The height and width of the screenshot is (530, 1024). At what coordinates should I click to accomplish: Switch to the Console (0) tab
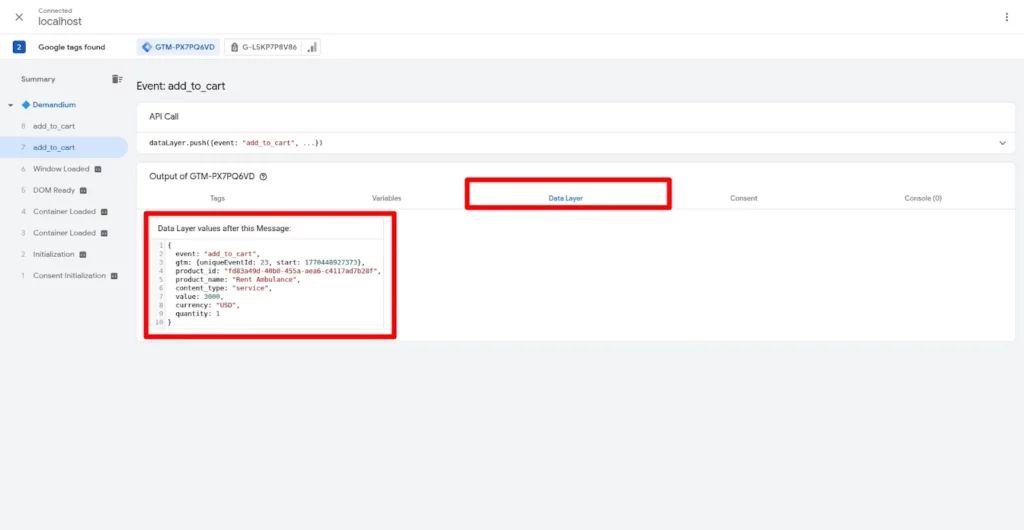(x=923, y=198)
